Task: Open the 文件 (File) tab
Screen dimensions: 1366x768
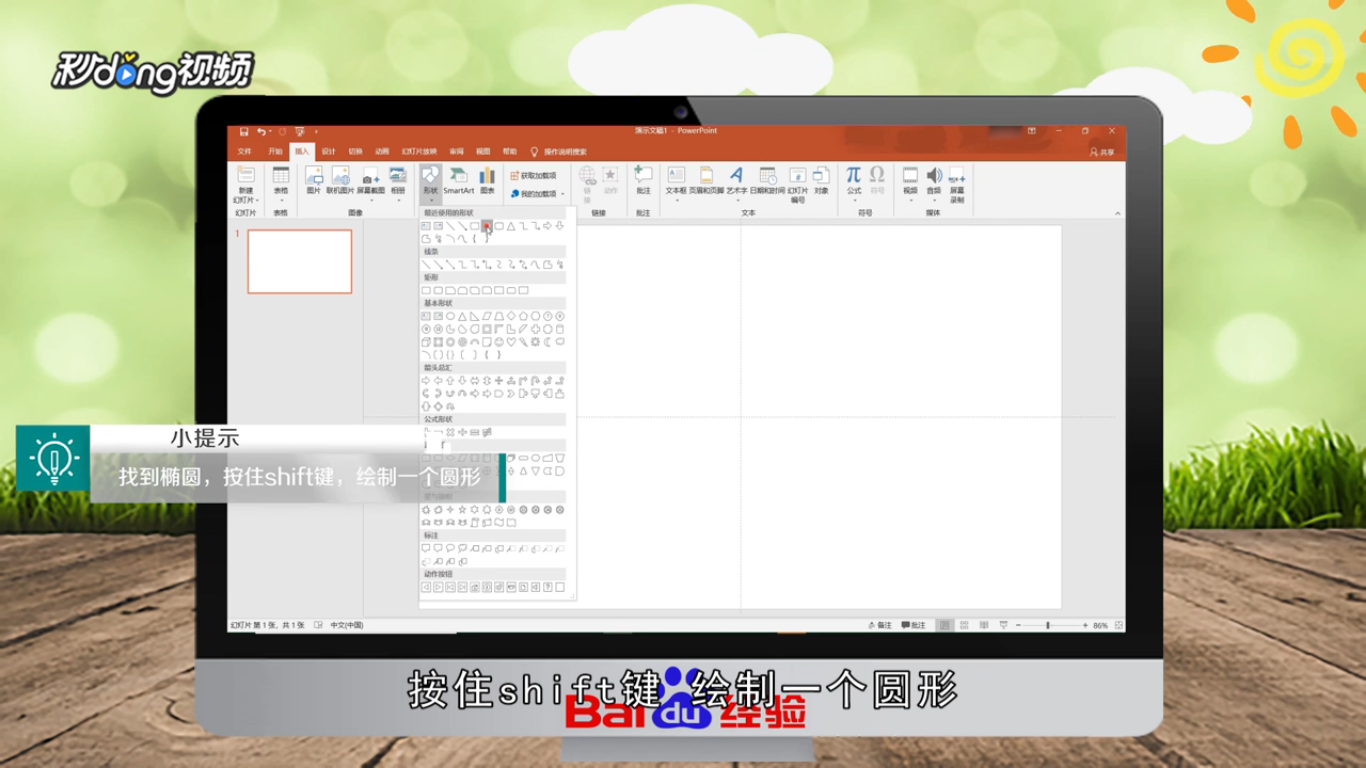Action: click(x=244, y=151)
